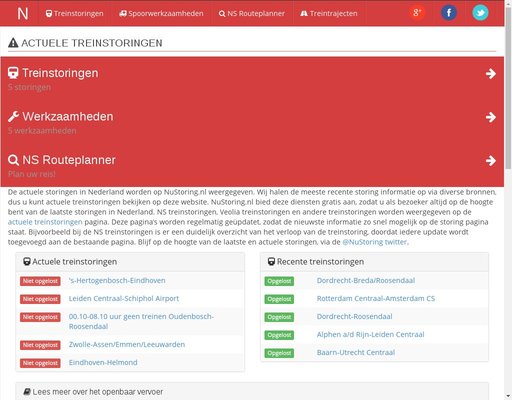Click the Niet opgelost badge for Eindhoven-Helmond
512x400 pixels.
pyautogui.click(x=40, y=363)
